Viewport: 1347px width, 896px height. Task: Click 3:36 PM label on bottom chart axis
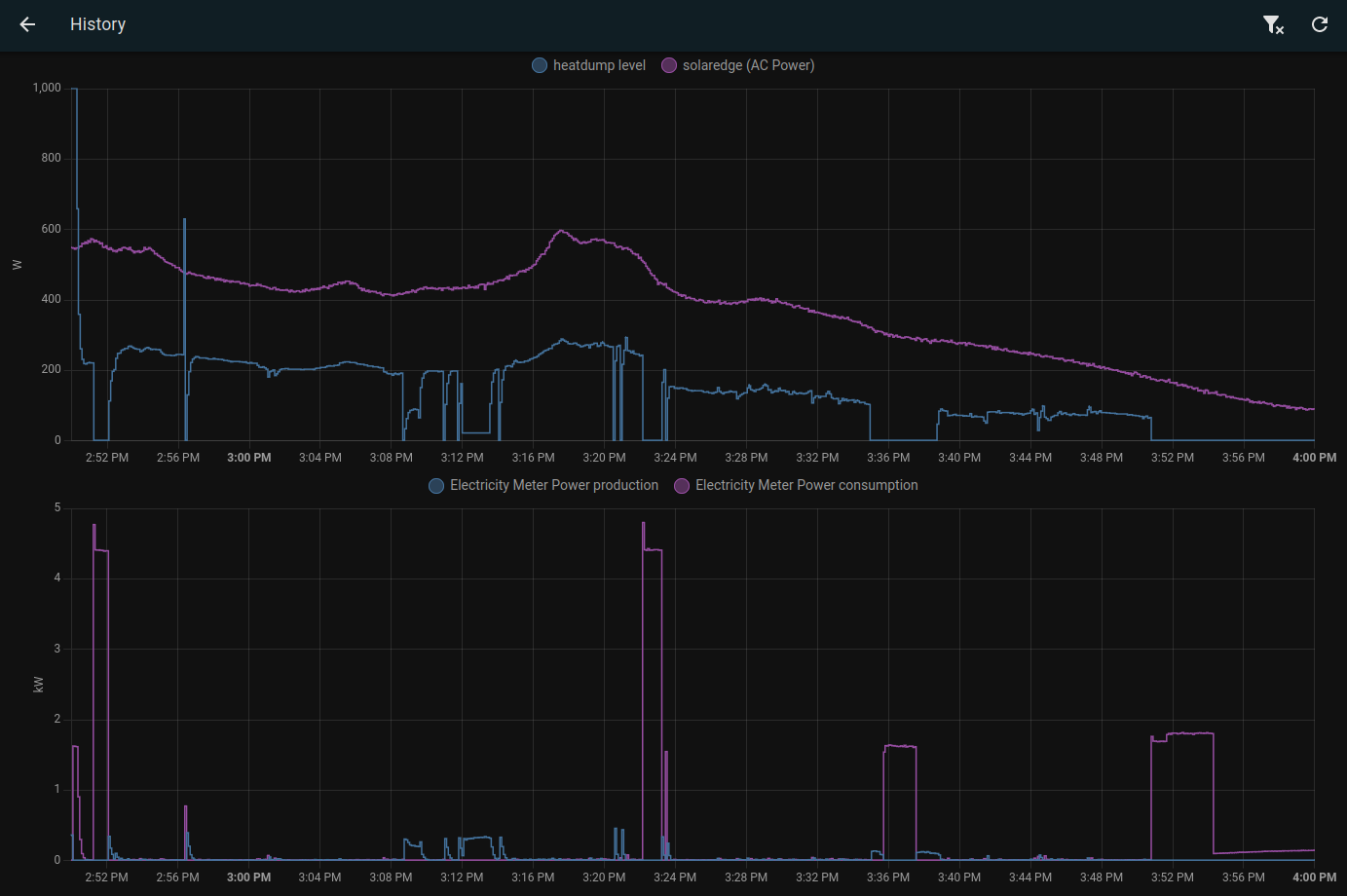click(888, 877)
